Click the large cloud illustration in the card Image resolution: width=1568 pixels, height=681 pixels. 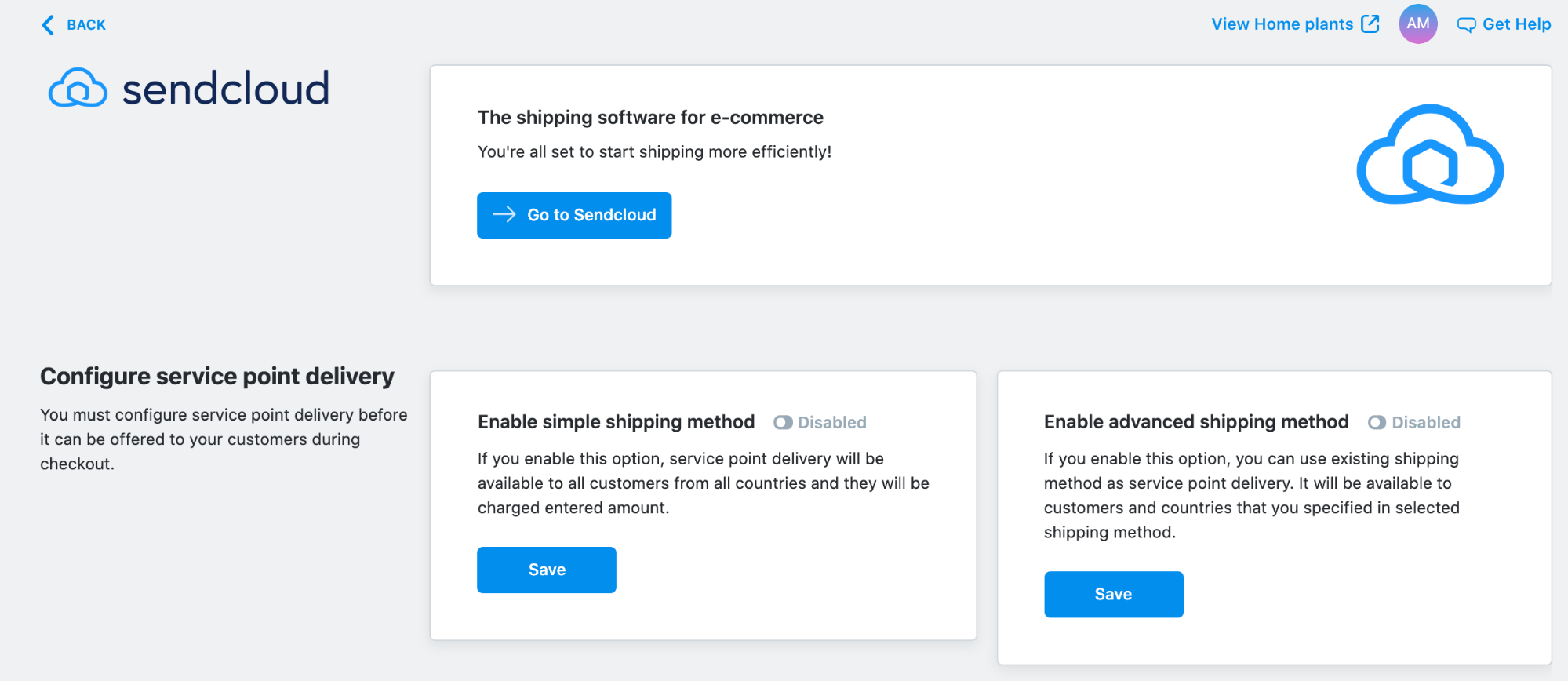[x=1429, y=155]
